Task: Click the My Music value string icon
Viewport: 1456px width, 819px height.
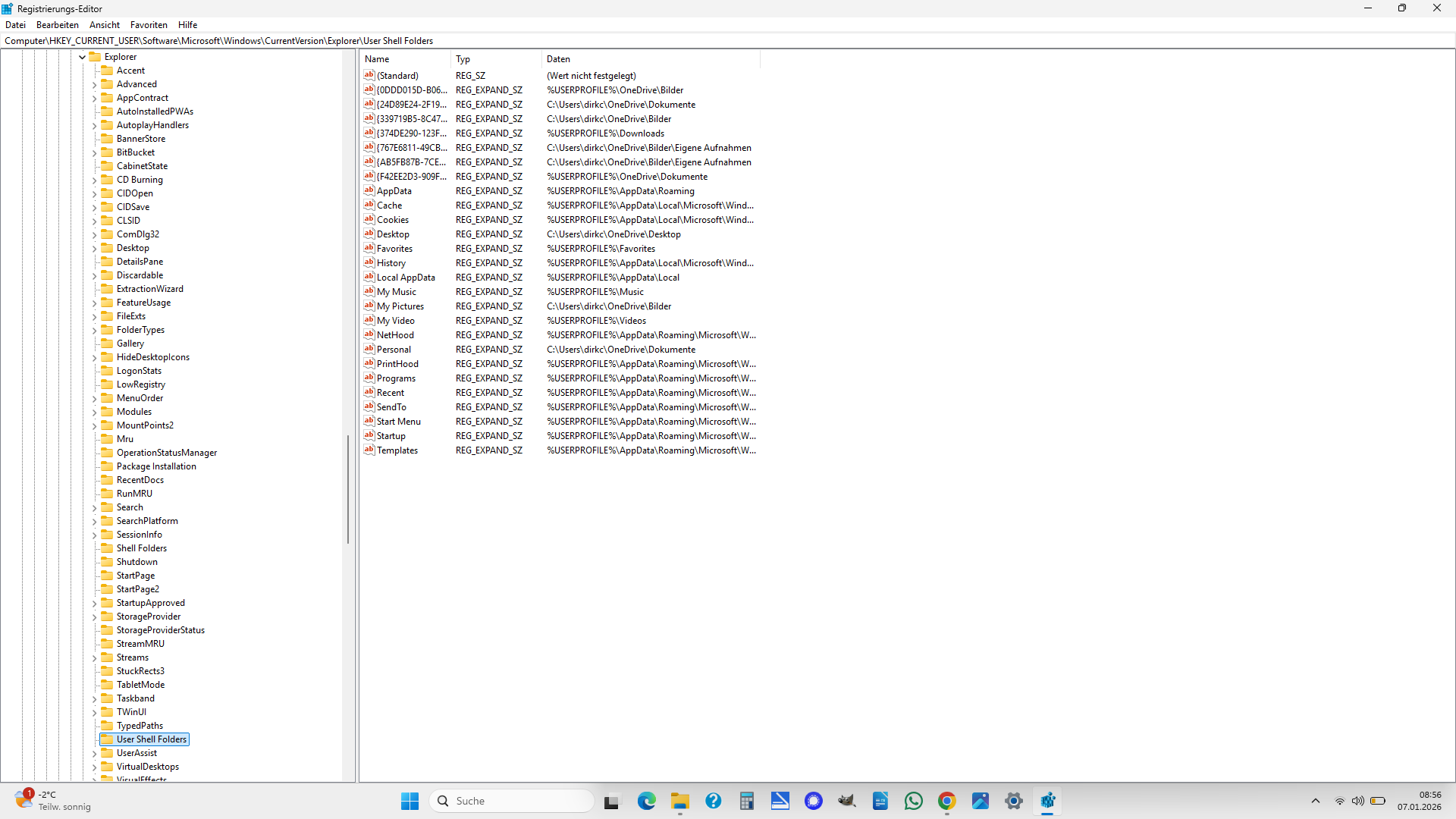Action: pos(369,291)
